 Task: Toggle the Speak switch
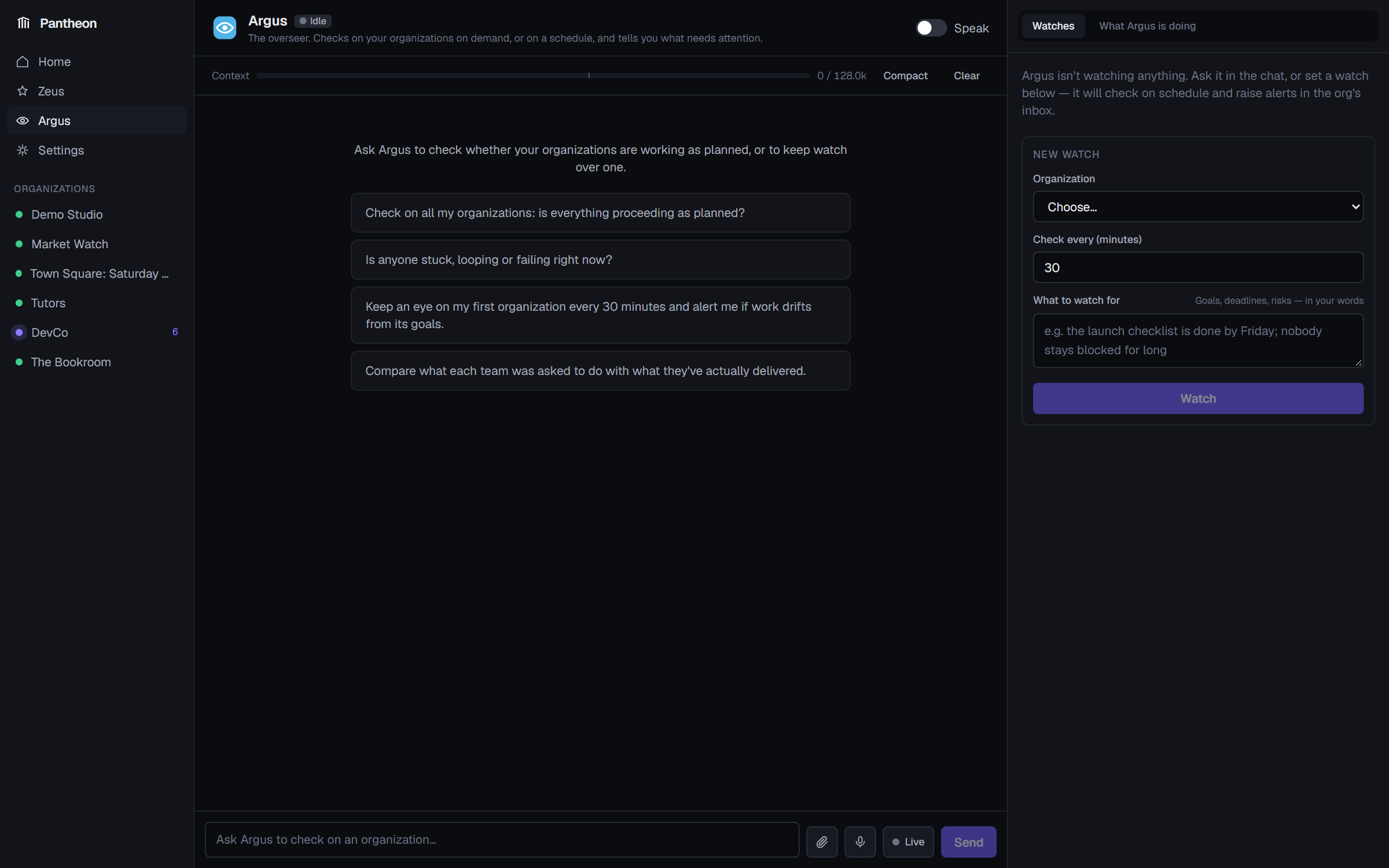(x=931, y=28)
